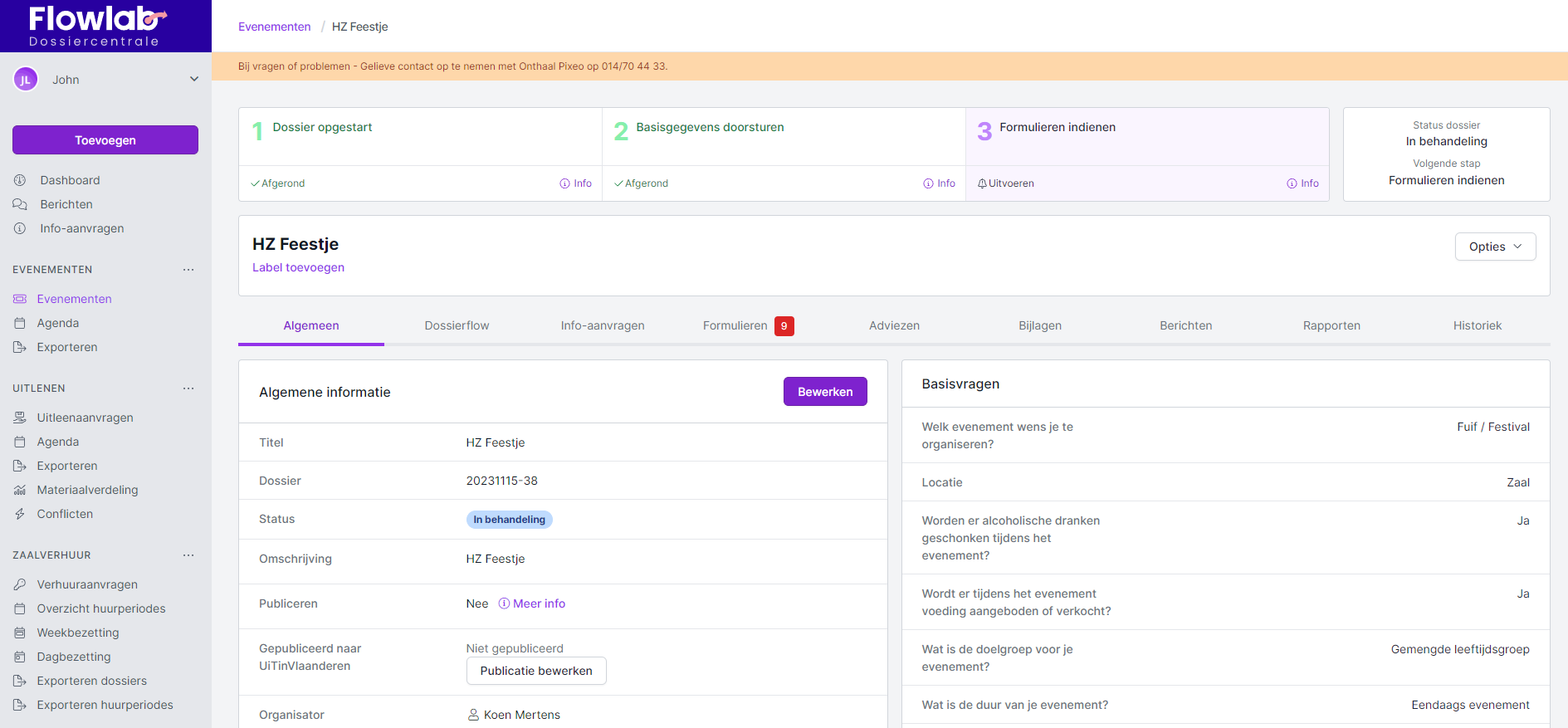This screenshot has height=728, width=1568.
Task: Switch to the Formulieren tab
Action: [735, 325]
